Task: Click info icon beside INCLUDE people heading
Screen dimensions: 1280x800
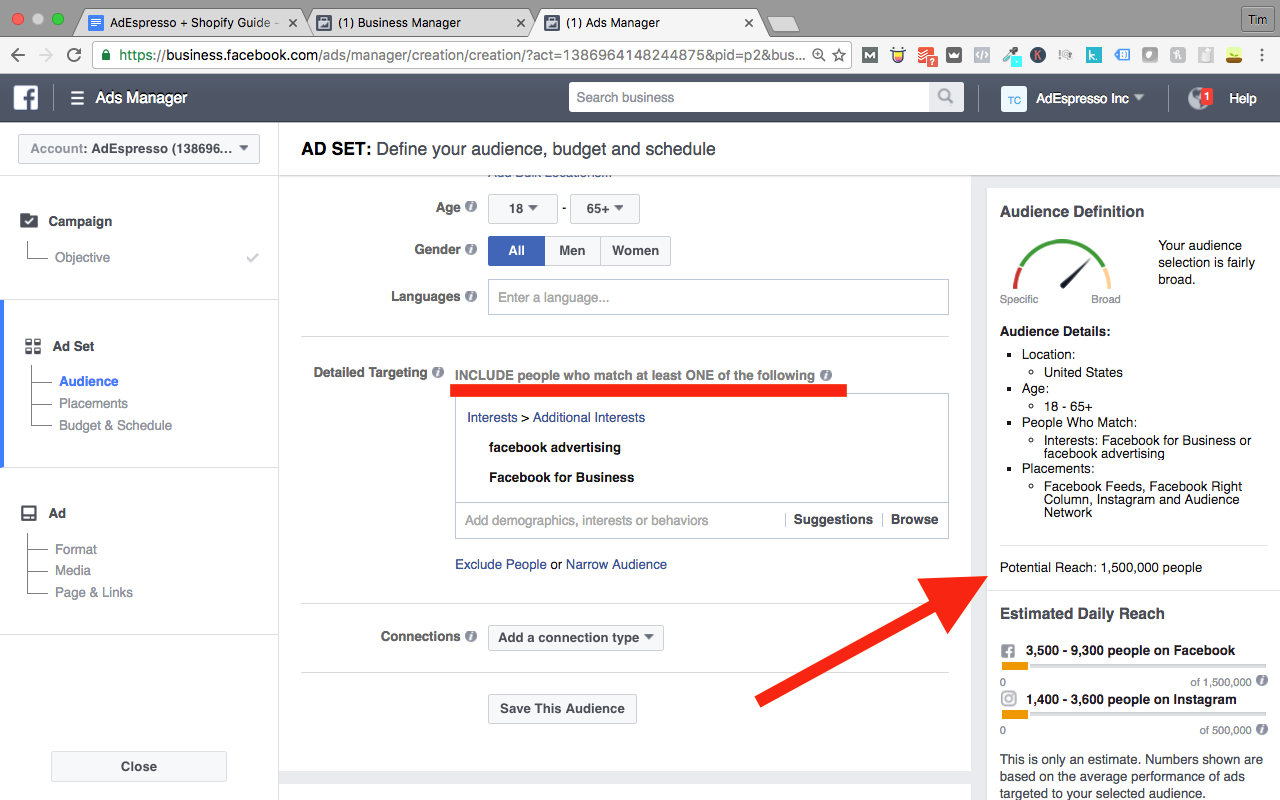Action: (x=826, y=376)
